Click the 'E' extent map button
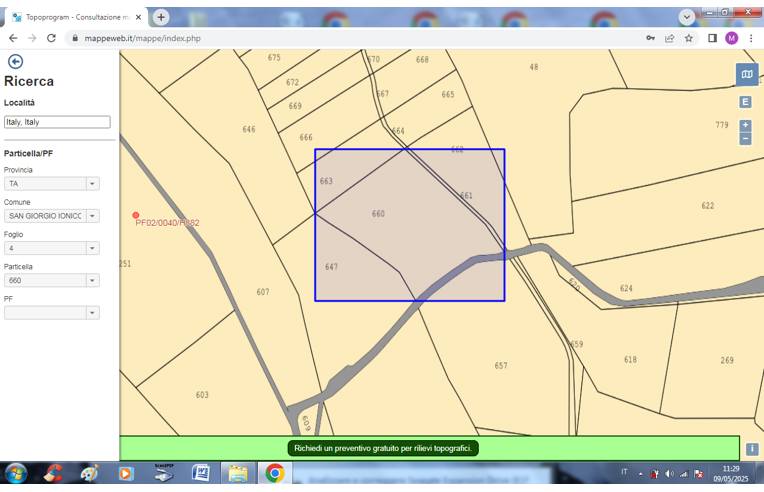The height and width of the screenshot is (492, 764). pos(745,102)
